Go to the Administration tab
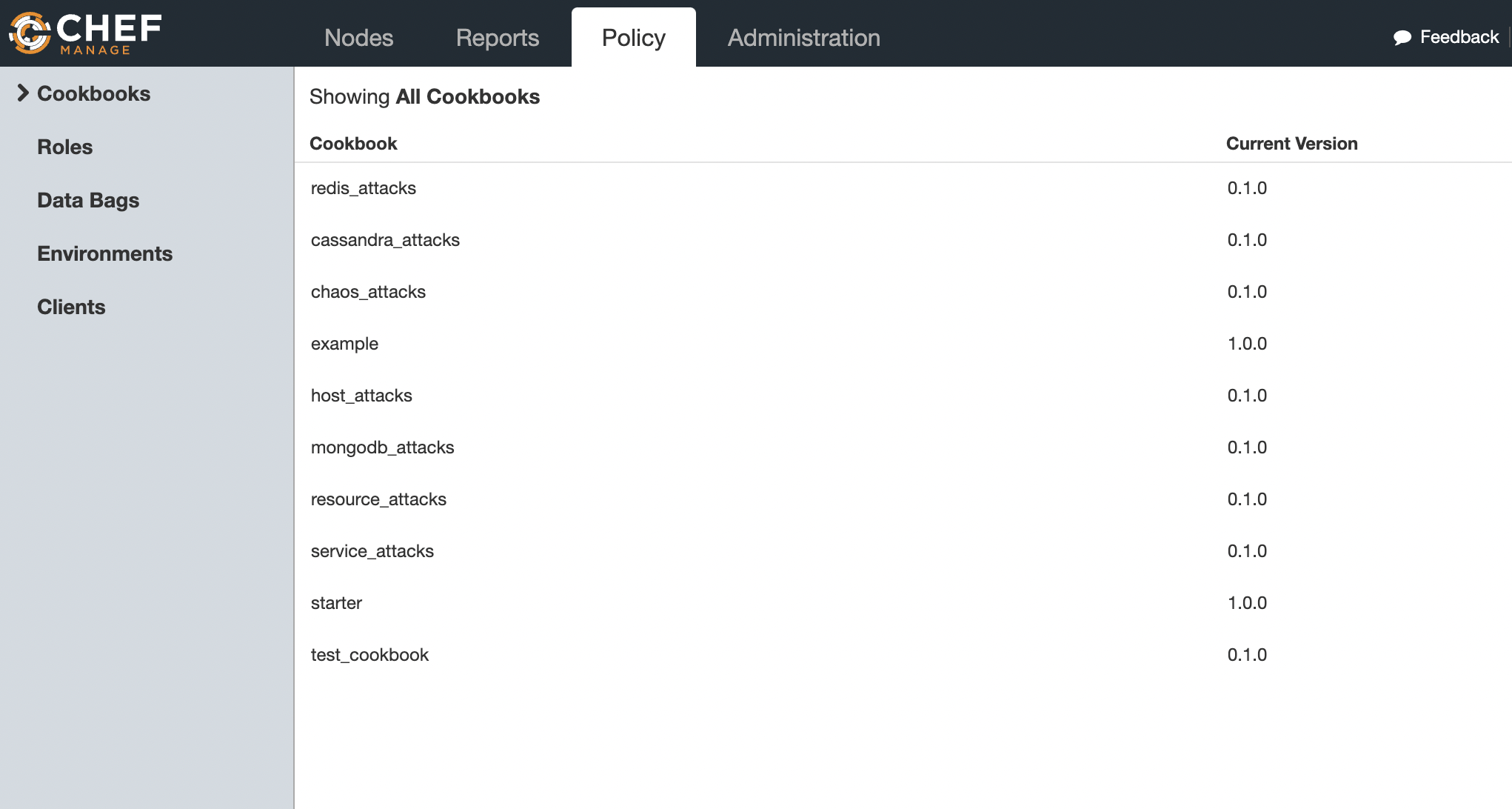 click(803, 38)
